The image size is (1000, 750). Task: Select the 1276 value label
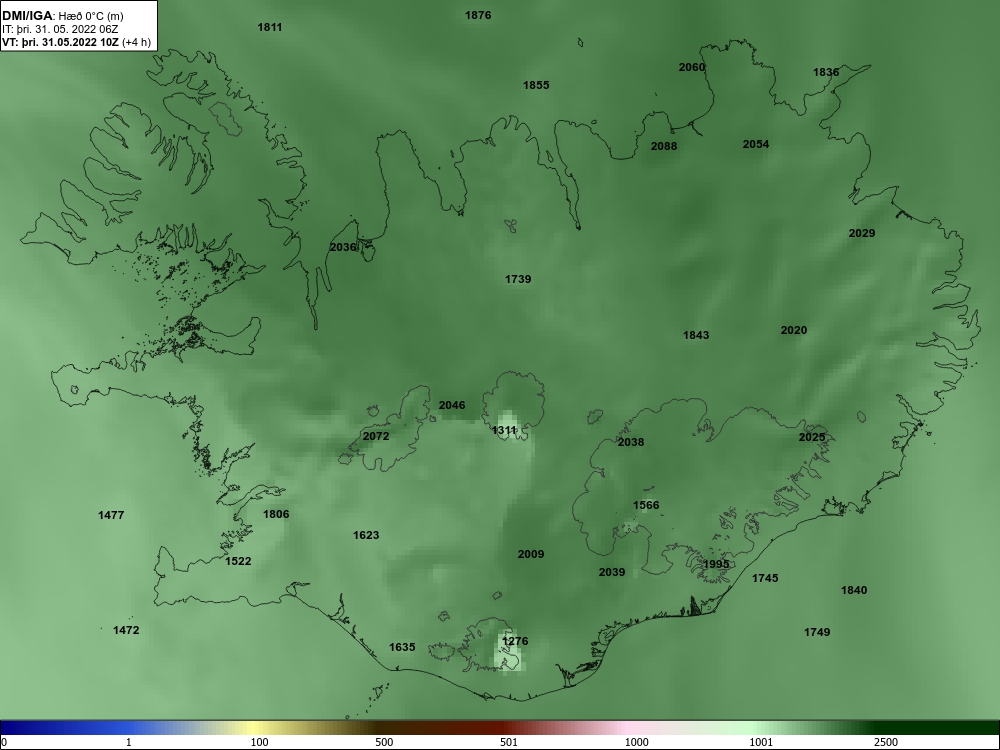coord(515,642)
